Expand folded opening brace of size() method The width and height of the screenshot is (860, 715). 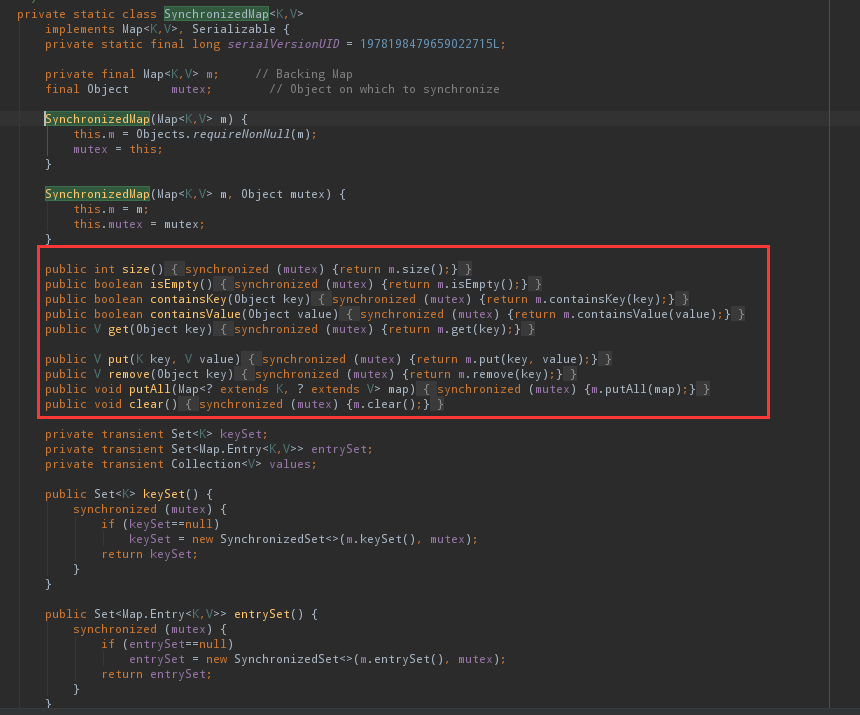click(174, 269)
